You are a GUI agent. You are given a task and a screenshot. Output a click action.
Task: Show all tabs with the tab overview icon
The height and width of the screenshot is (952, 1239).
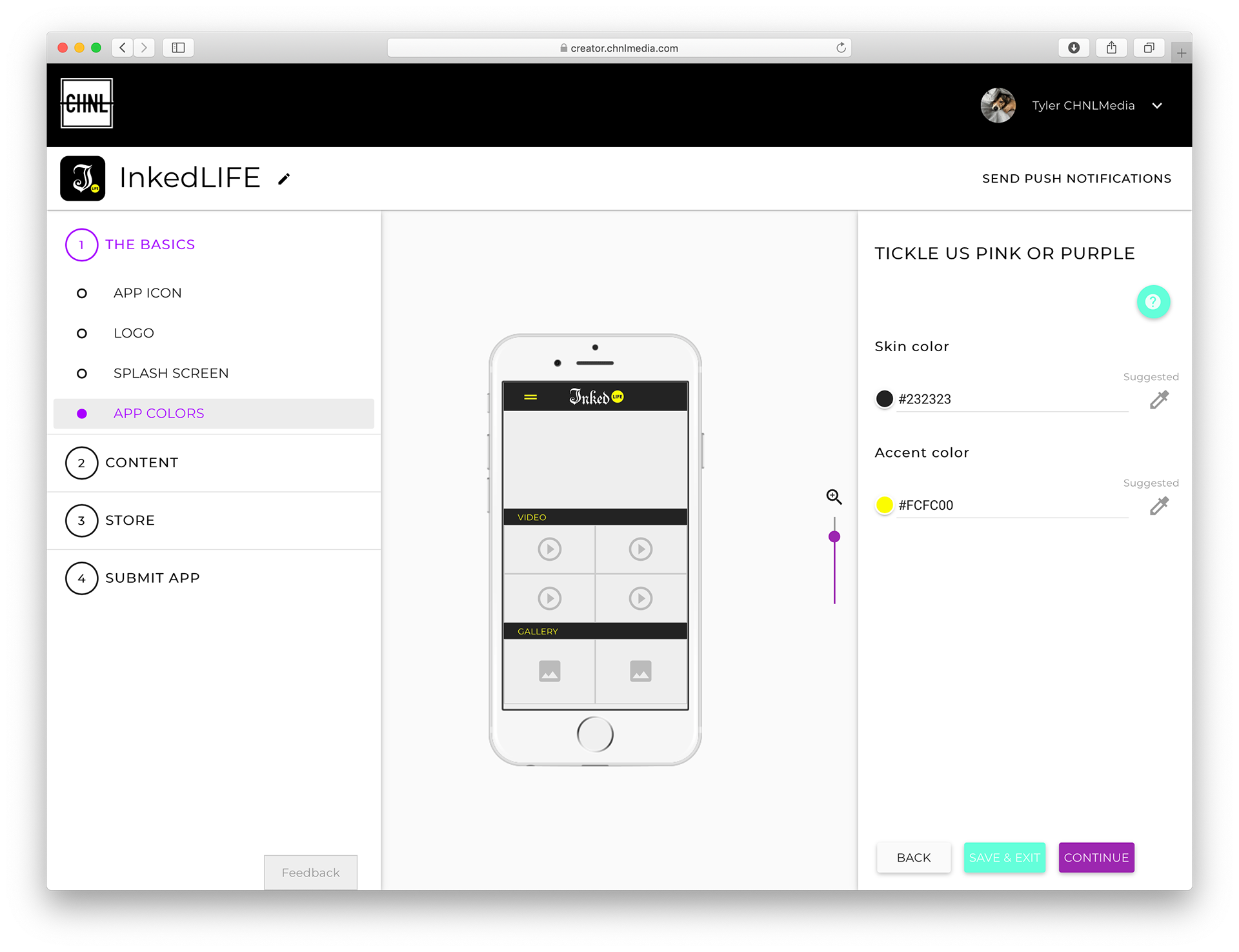[1149, 48]
